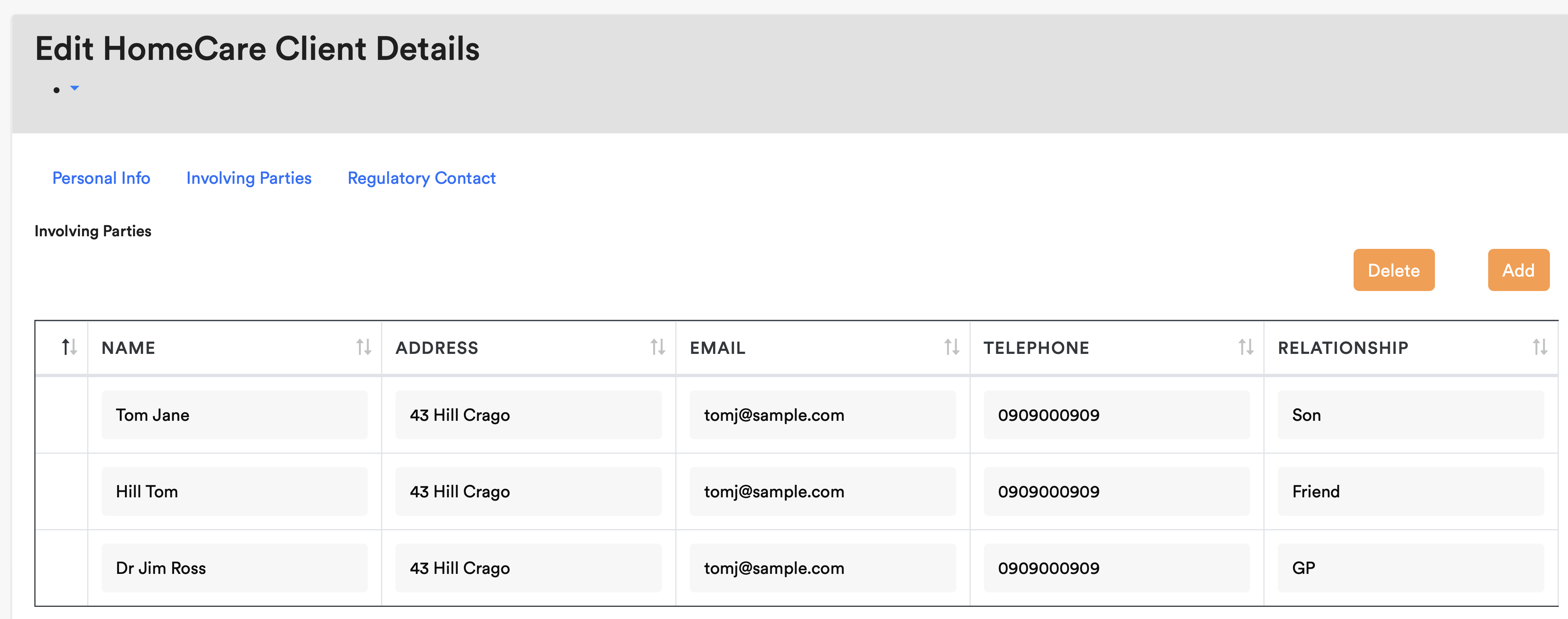Edit Hill Tom name field
This screenshot has width=1568, height=619.
point(234,491)
